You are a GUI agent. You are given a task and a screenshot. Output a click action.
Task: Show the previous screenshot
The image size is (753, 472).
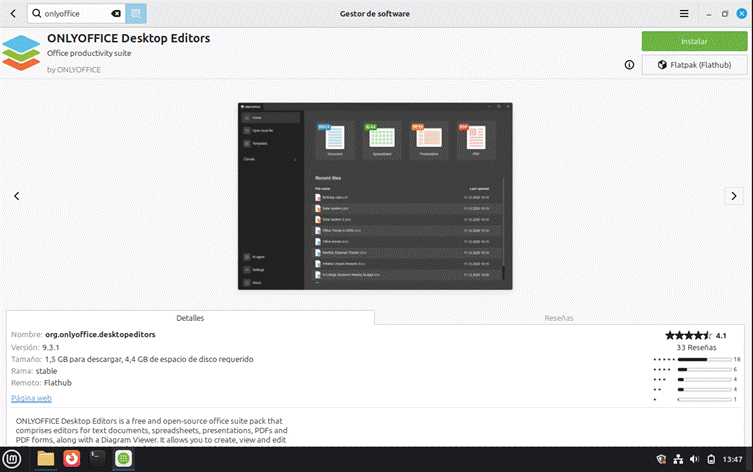(x=17, y=196)
